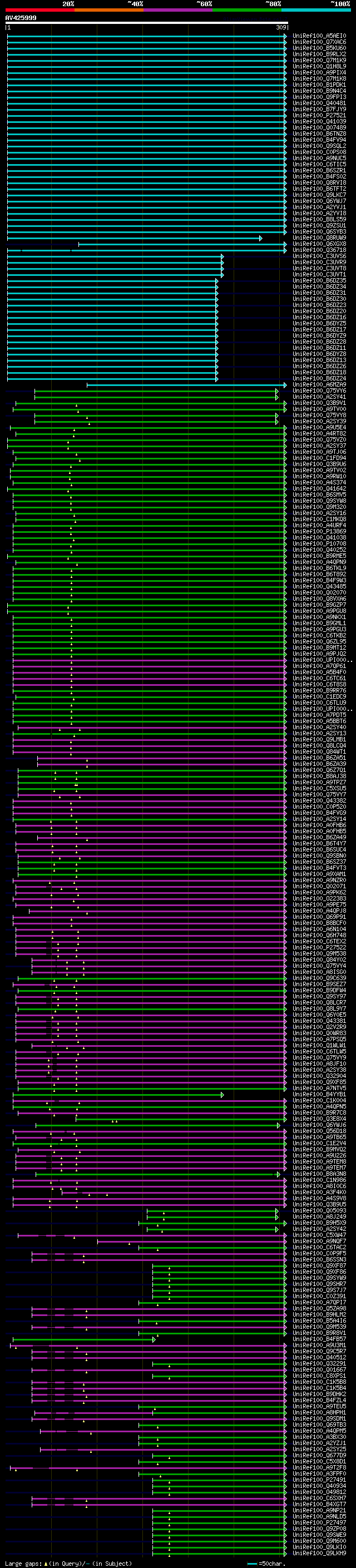Click the 309 query length marker
Viewport: 356px width, 1568px height.
280,27
